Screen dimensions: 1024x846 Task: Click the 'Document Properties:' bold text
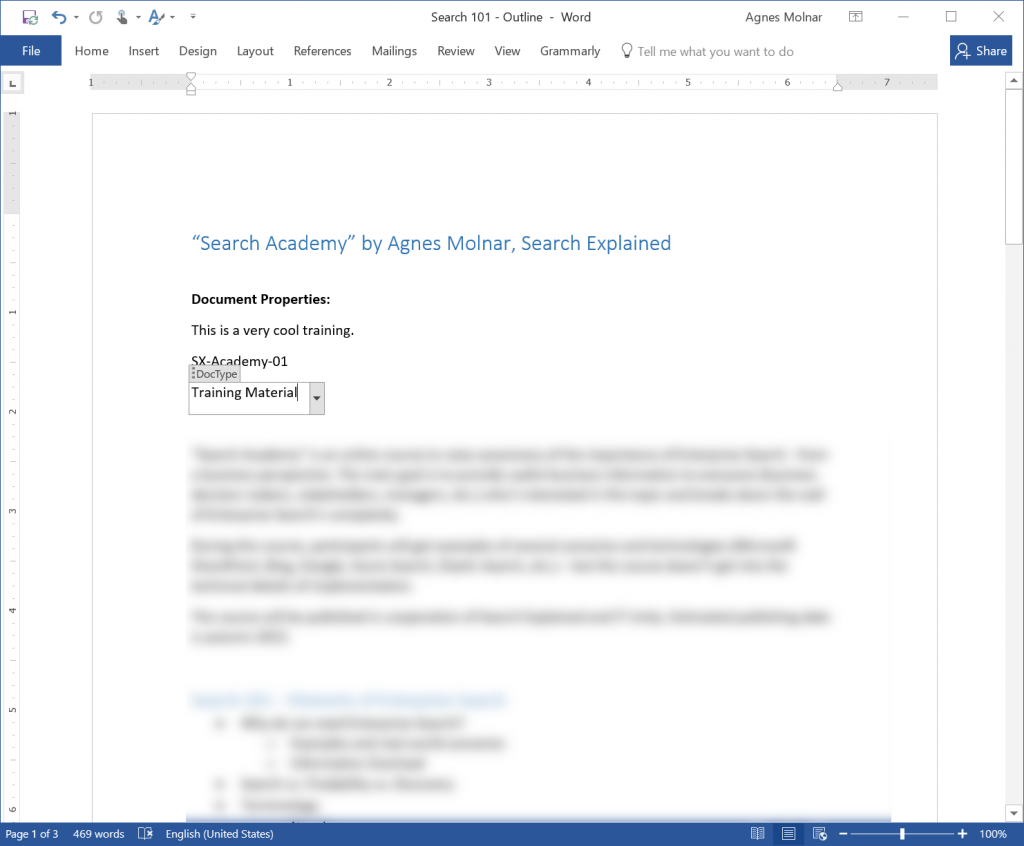click(x=261, y=299)
